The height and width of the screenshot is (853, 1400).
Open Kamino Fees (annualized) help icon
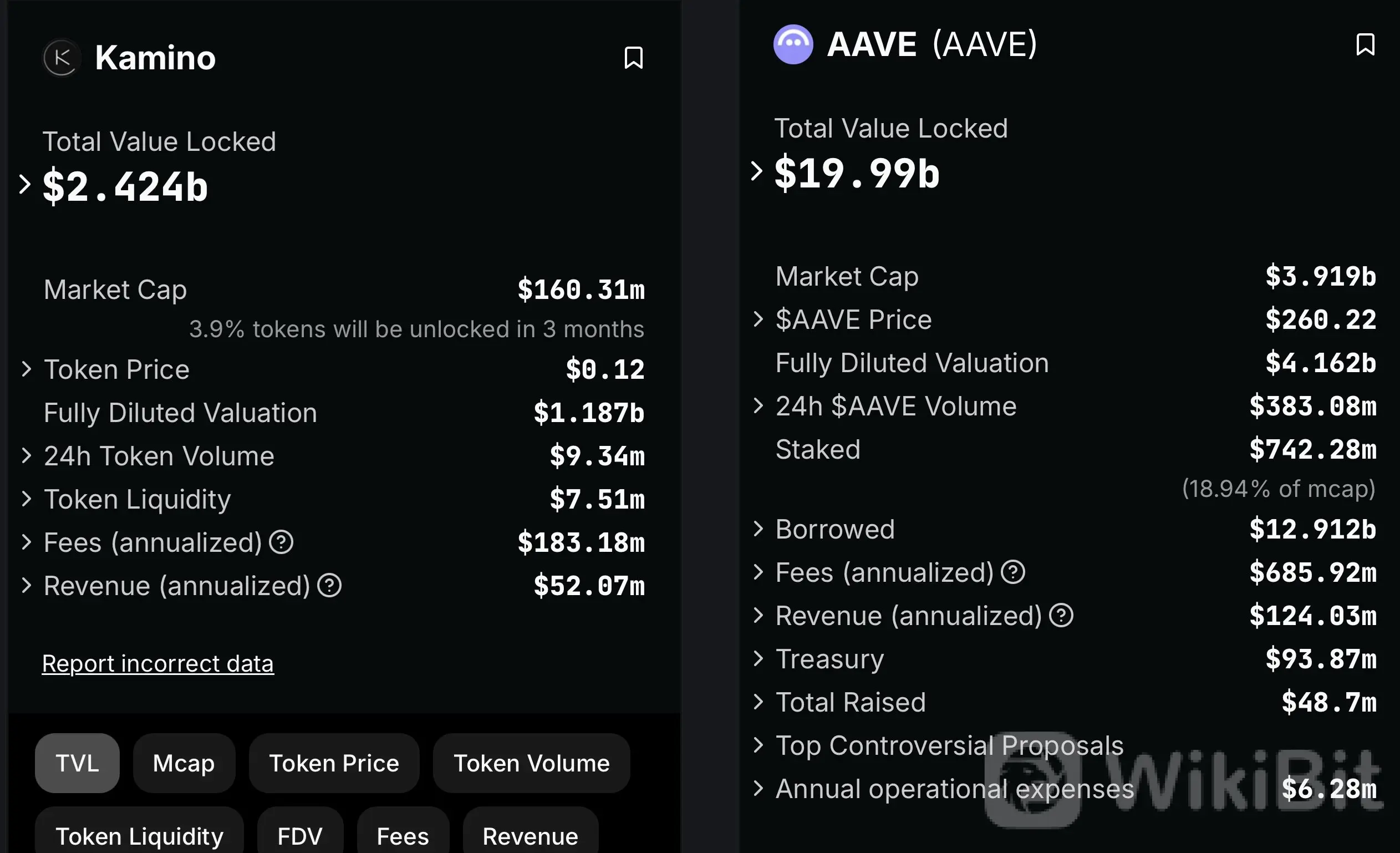[281, 542]
